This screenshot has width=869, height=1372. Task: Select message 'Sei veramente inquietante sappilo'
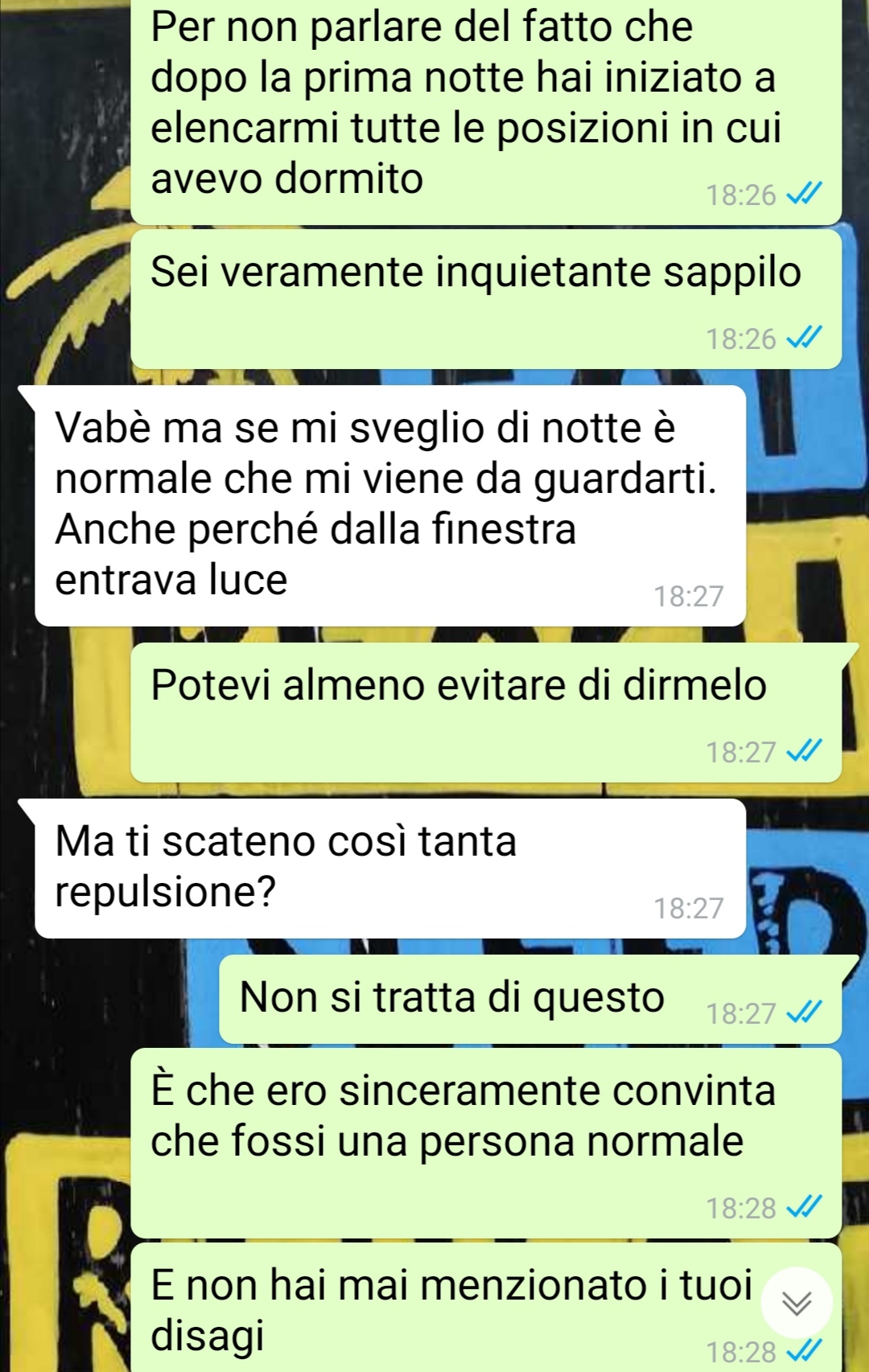(x=486, y=299)
